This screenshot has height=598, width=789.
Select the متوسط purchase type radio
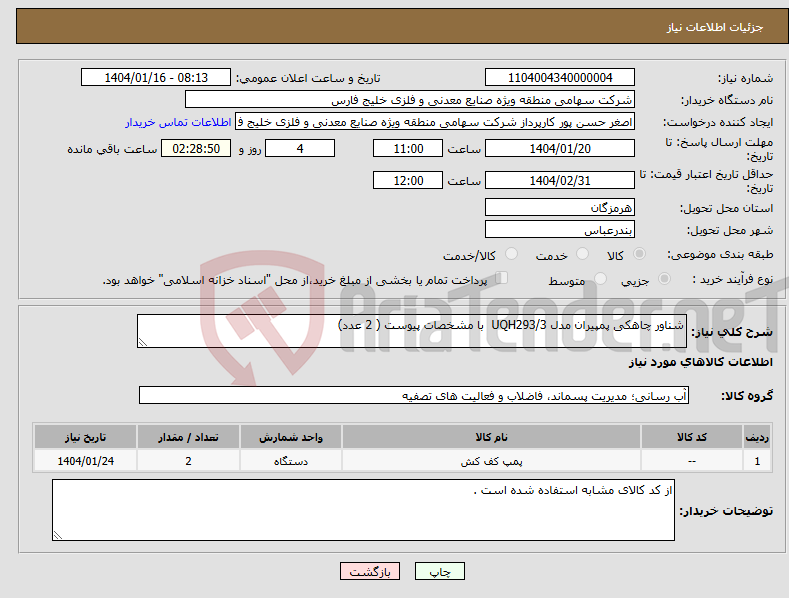coord(600,278)
